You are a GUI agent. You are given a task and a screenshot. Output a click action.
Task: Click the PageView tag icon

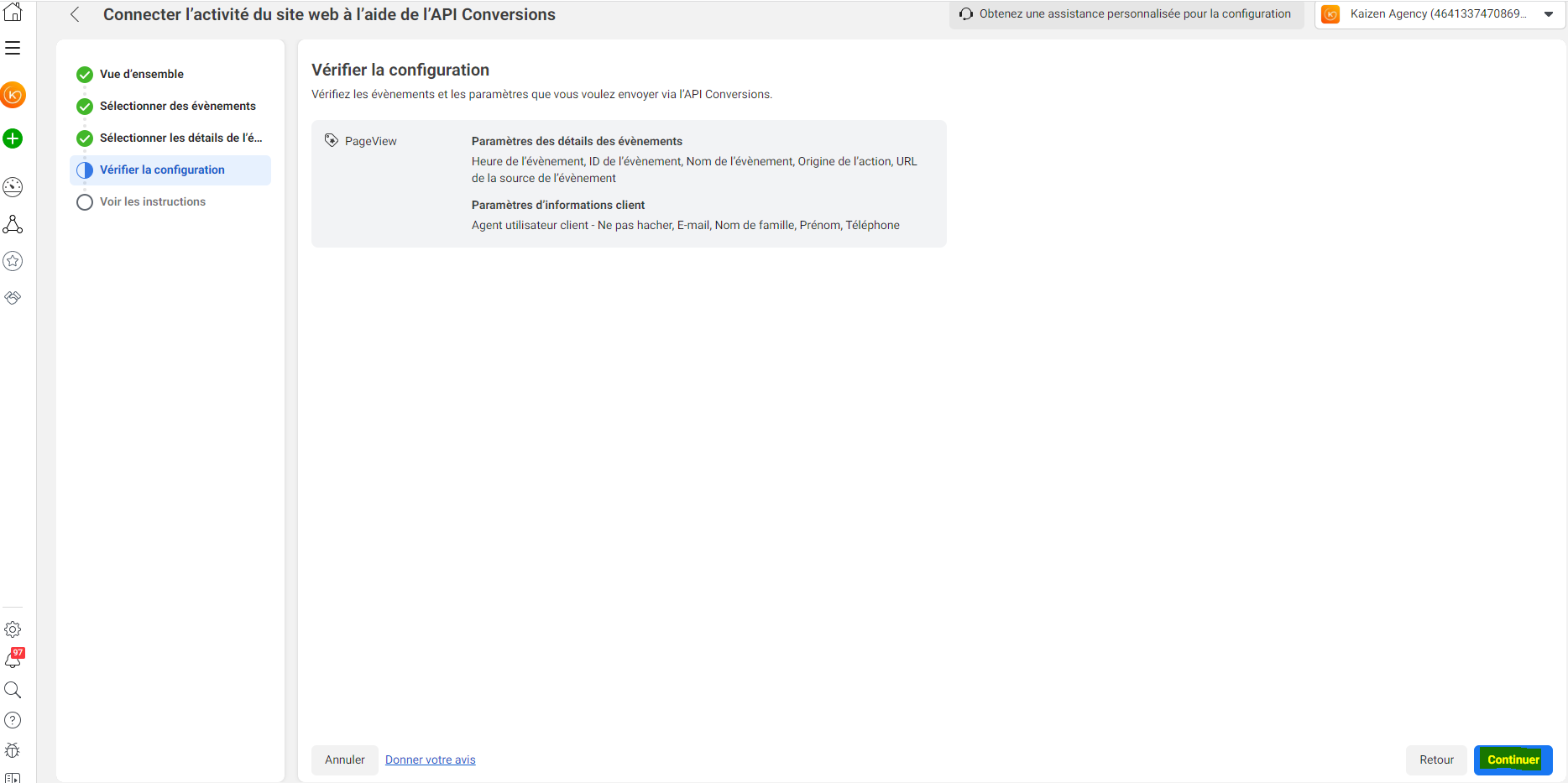pyautogui.click(x=332, y=141)
